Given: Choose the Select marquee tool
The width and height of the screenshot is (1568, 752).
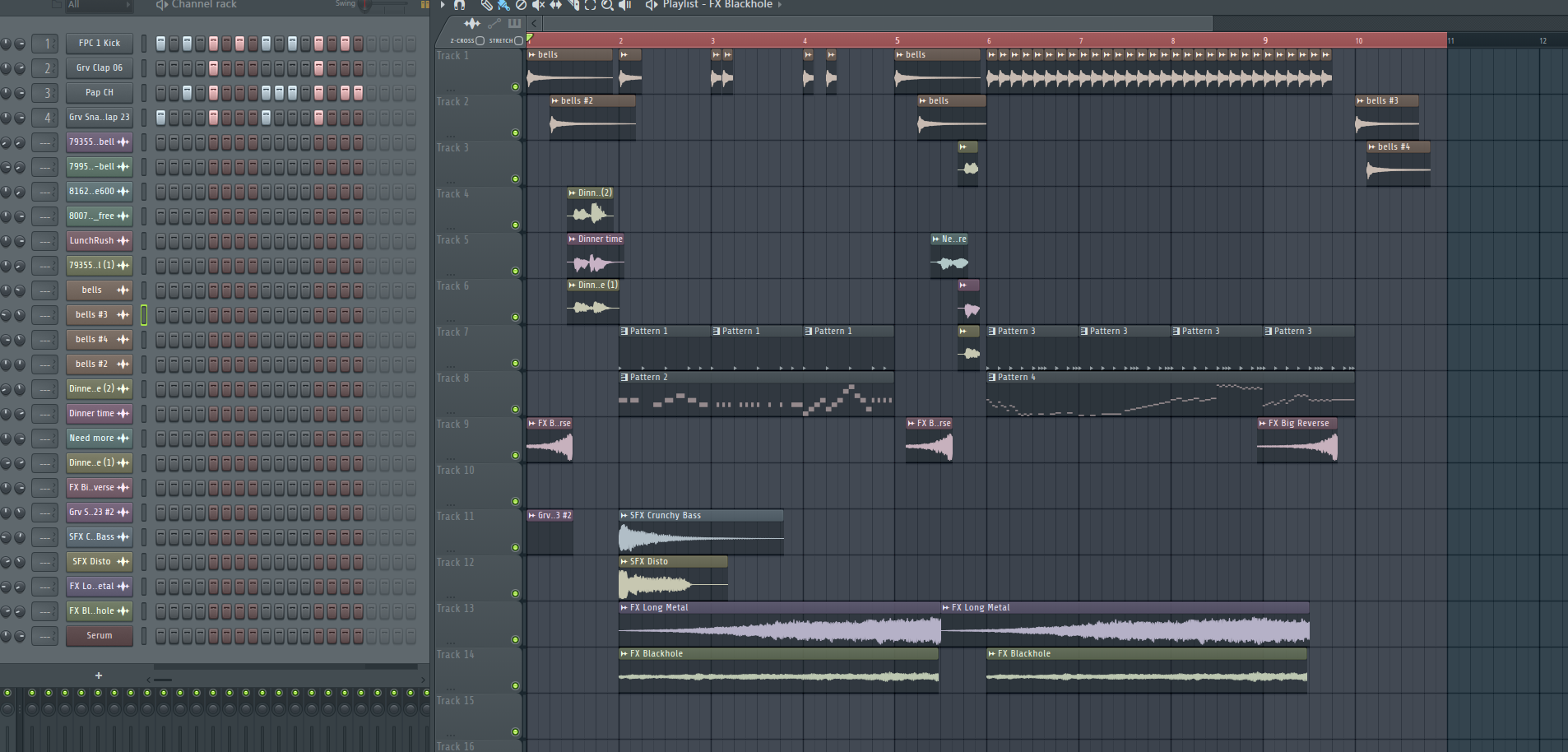Looking at the screenshot, I should 590,5.
